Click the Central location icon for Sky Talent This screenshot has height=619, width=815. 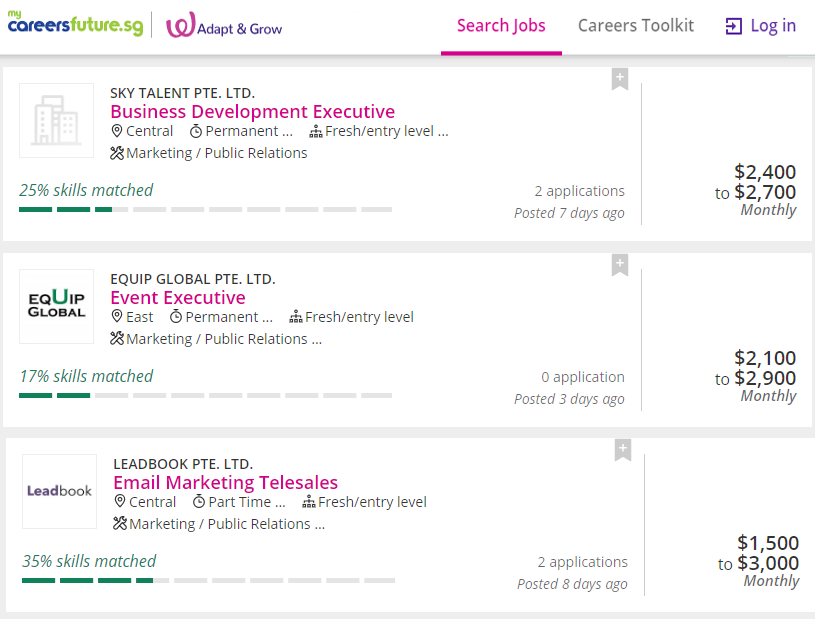coord(116,132)
